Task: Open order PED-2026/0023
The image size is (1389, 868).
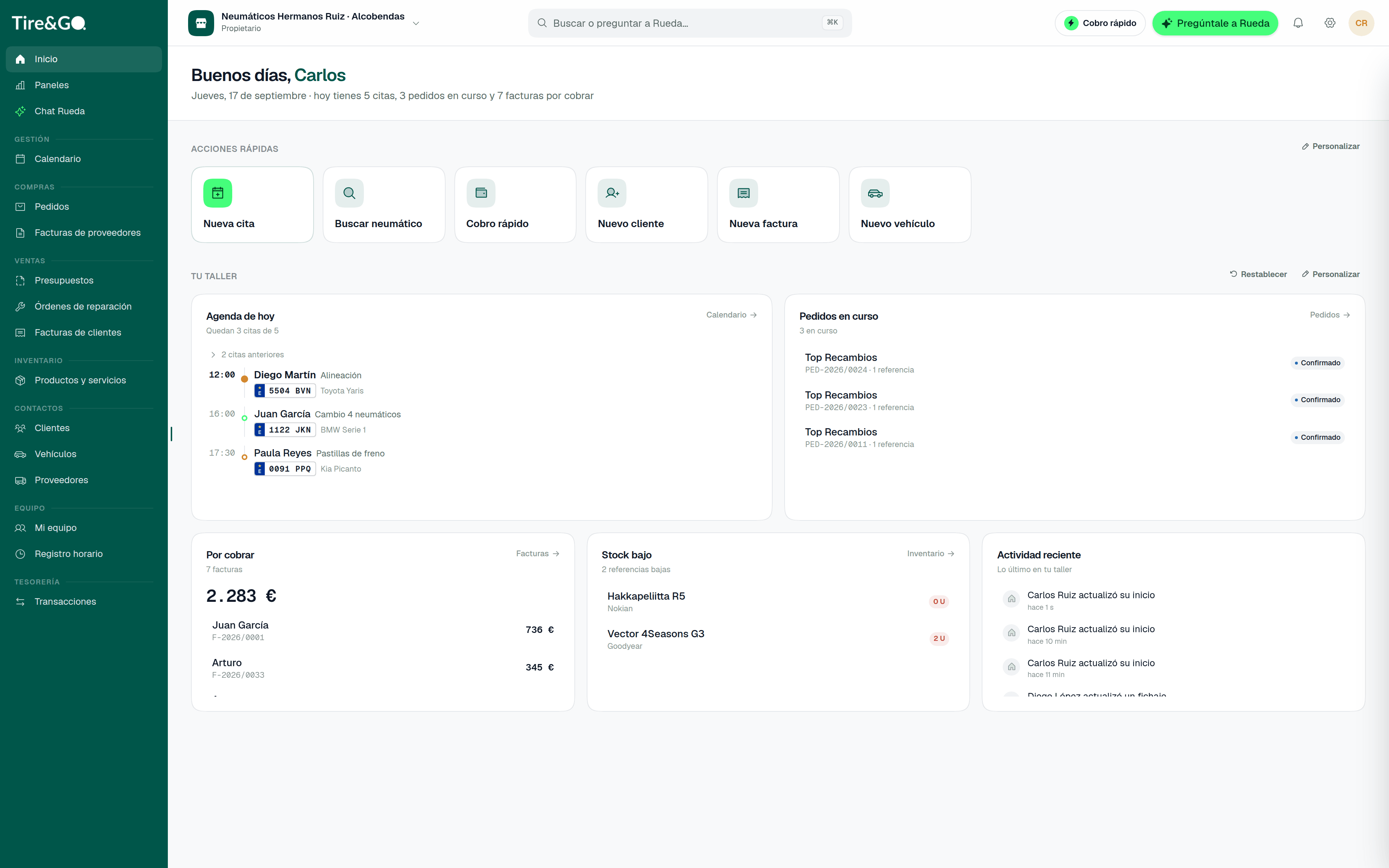Action: tap(1074, 400)
